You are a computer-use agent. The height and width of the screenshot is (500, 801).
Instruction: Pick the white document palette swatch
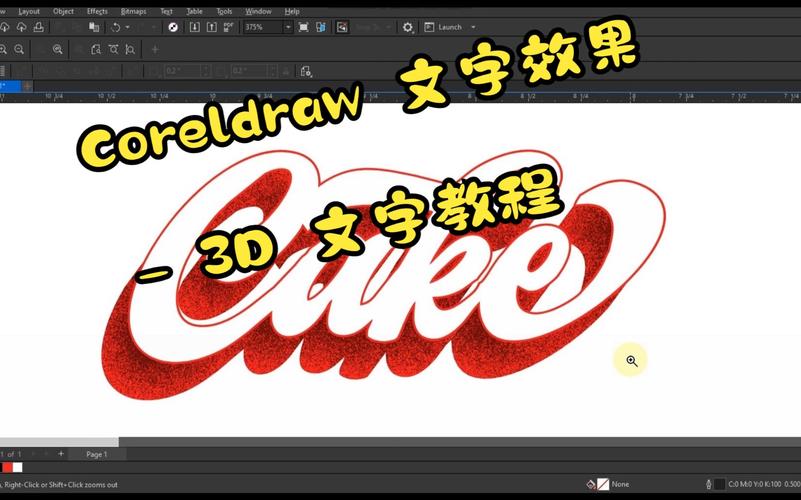[x=18, y=467]
